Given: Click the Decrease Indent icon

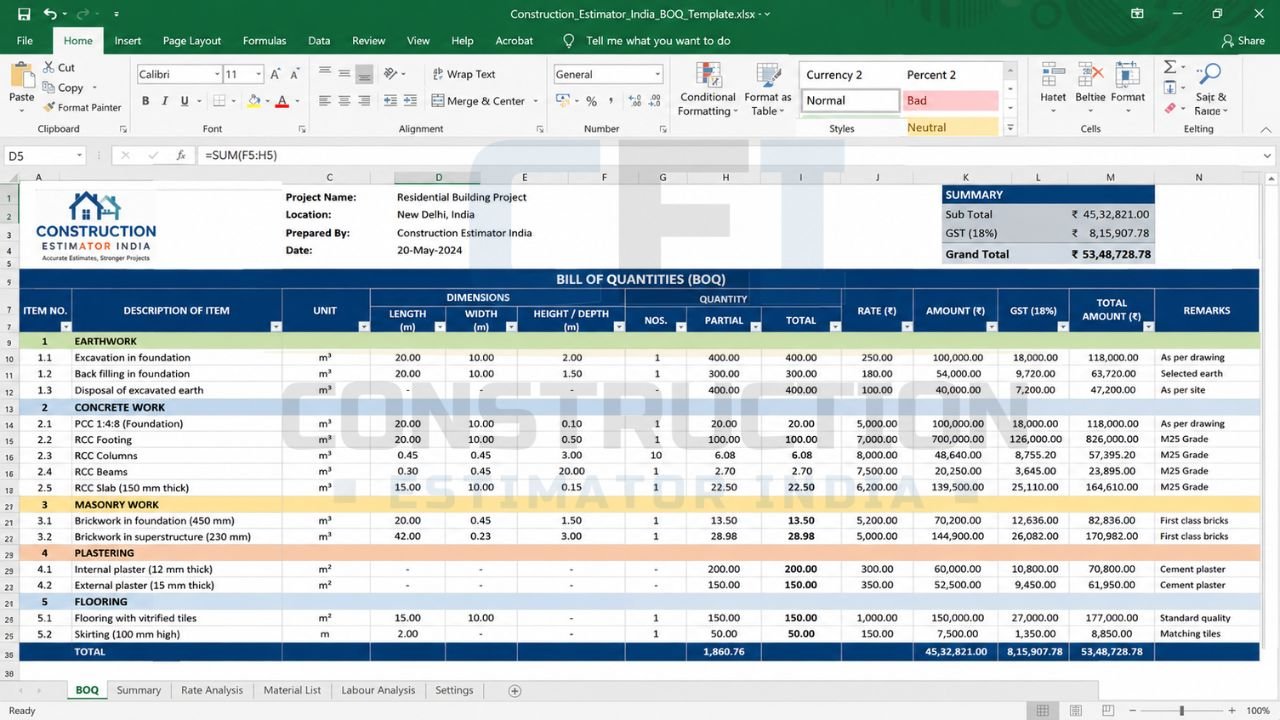Looking at the screenshot, I should [391, 101].
